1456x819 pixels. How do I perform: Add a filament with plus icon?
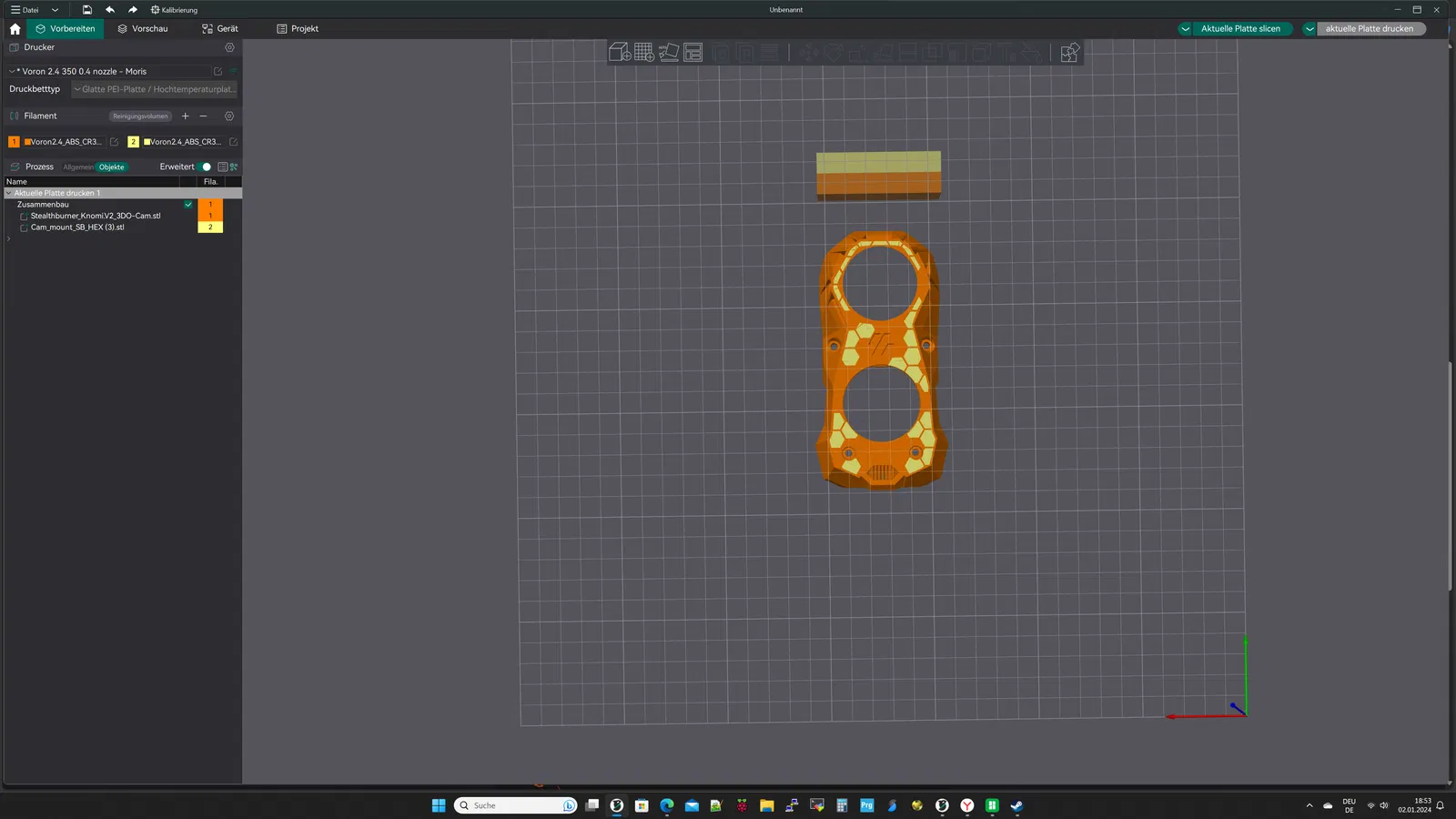click(186, 116)
